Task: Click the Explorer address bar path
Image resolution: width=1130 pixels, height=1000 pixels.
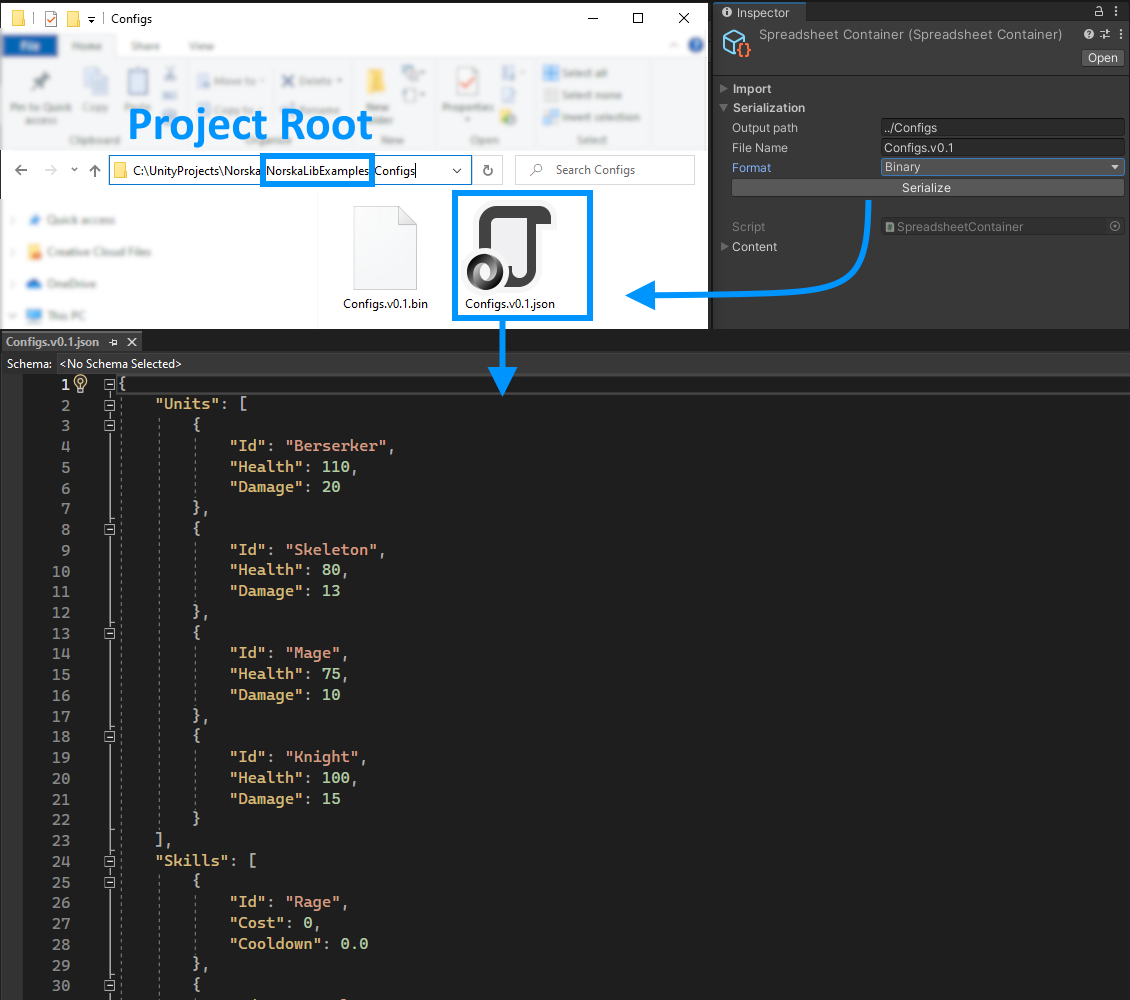Action: (290, 171)
